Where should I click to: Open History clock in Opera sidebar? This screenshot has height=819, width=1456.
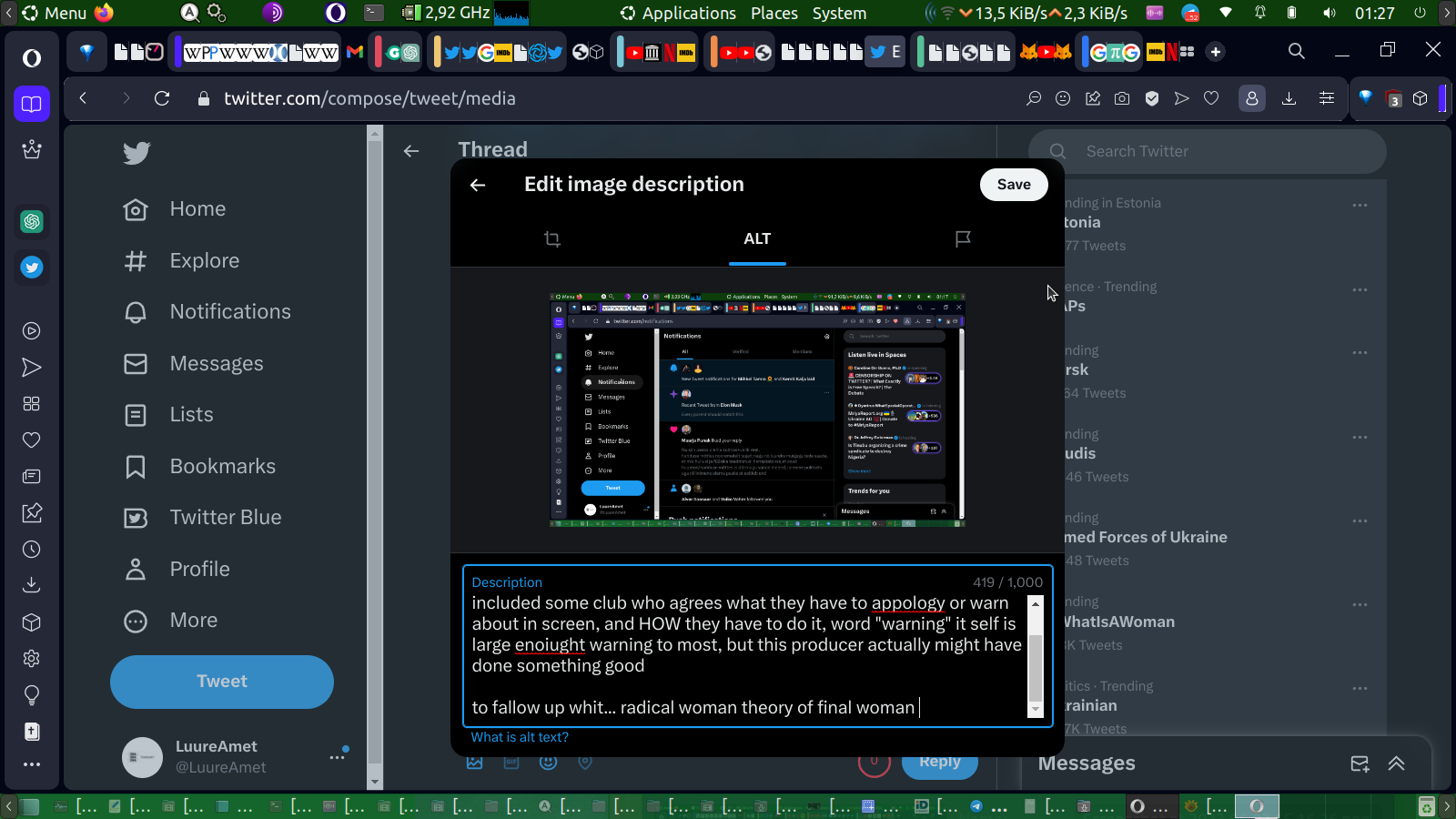coord(32,550)
